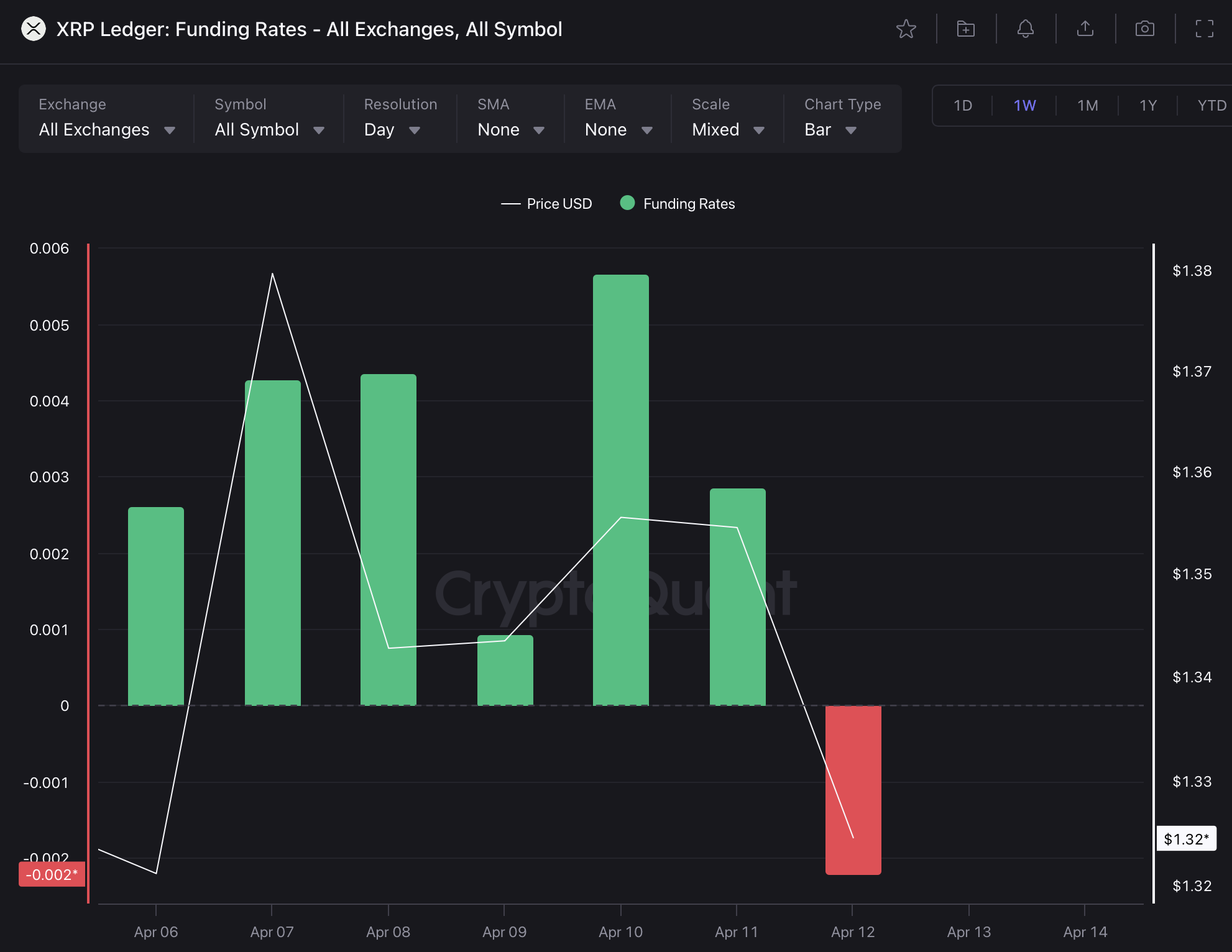Open the add-to-folder icon
This screenshot has height=952, width=1232.
[x=965, y=29]
